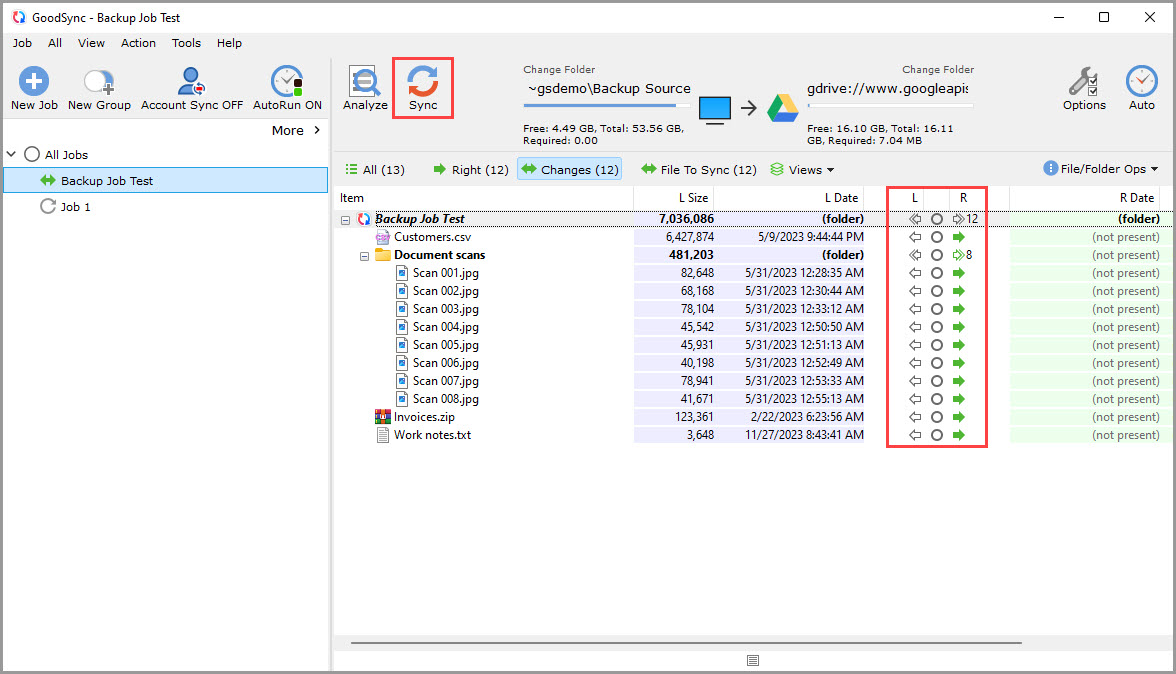Open the Views dropdown

click(802, 170)
